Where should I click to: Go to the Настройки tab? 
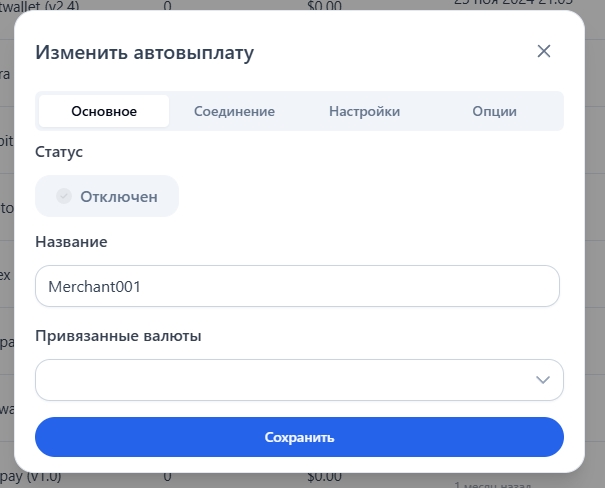364,111
